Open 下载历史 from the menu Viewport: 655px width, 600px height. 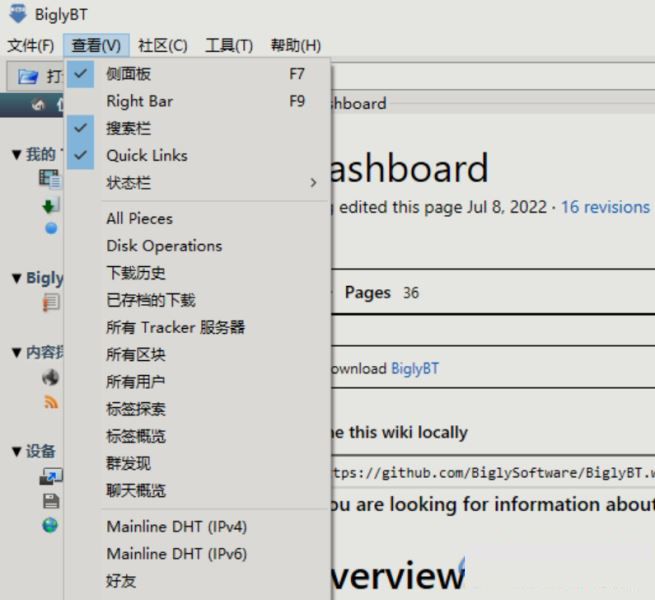[x=197, y=273]
